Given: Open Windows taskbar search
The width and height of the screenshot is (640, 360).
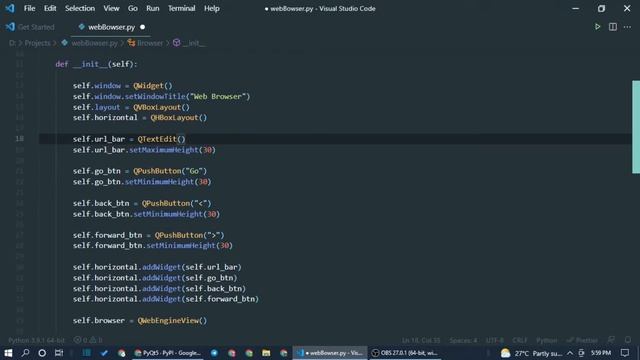Looking at the screenshot, I should coord(25,353).
